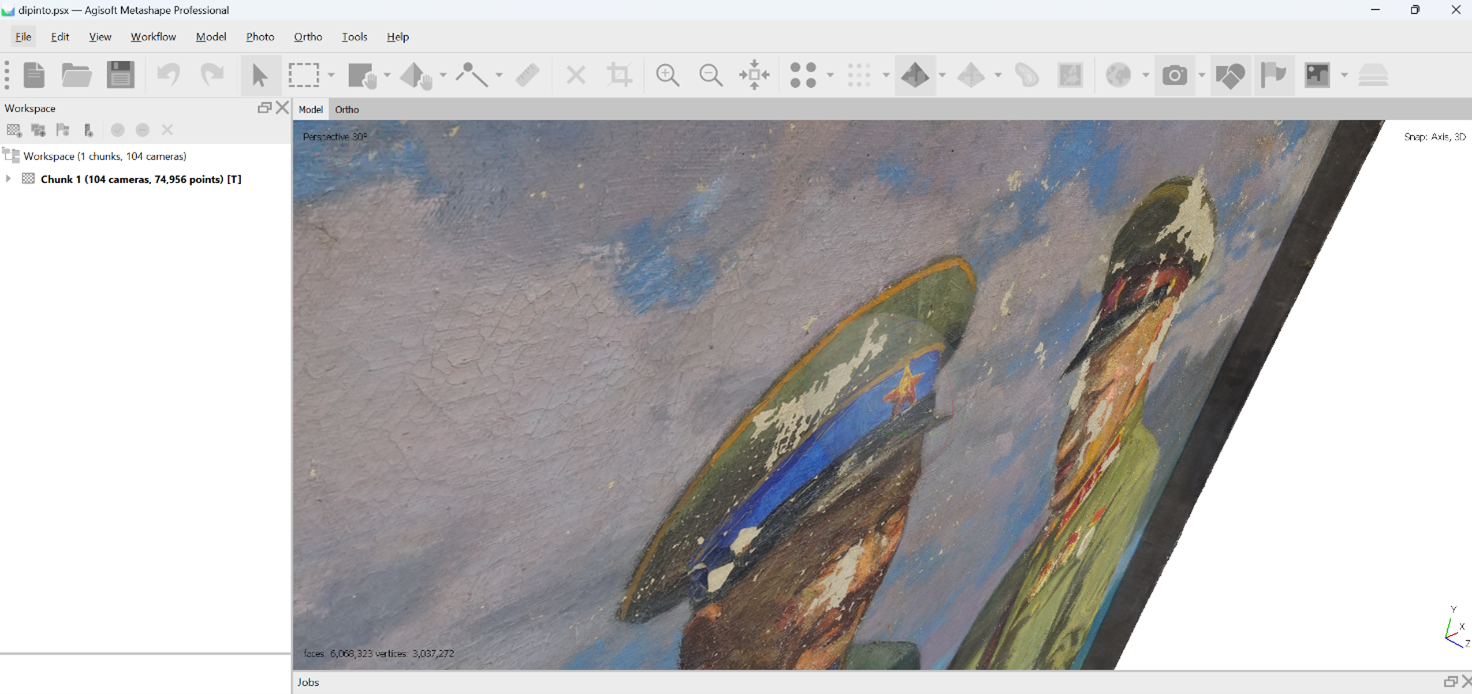Delete selection with the X toolbar icon

(x=576, y=75)
